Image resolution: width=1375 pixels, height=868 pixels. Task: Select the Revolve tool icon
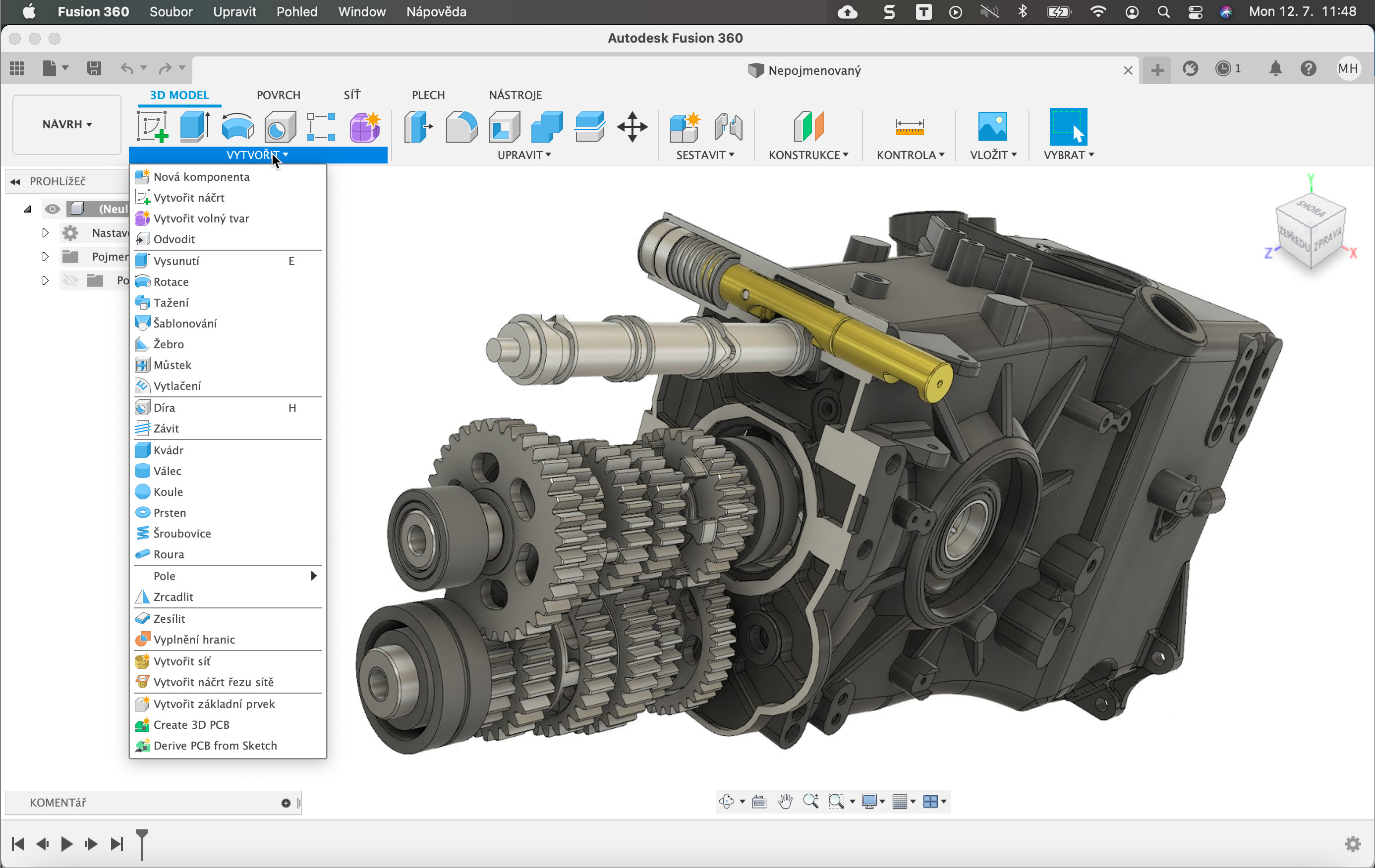click(x=237, y=126)
